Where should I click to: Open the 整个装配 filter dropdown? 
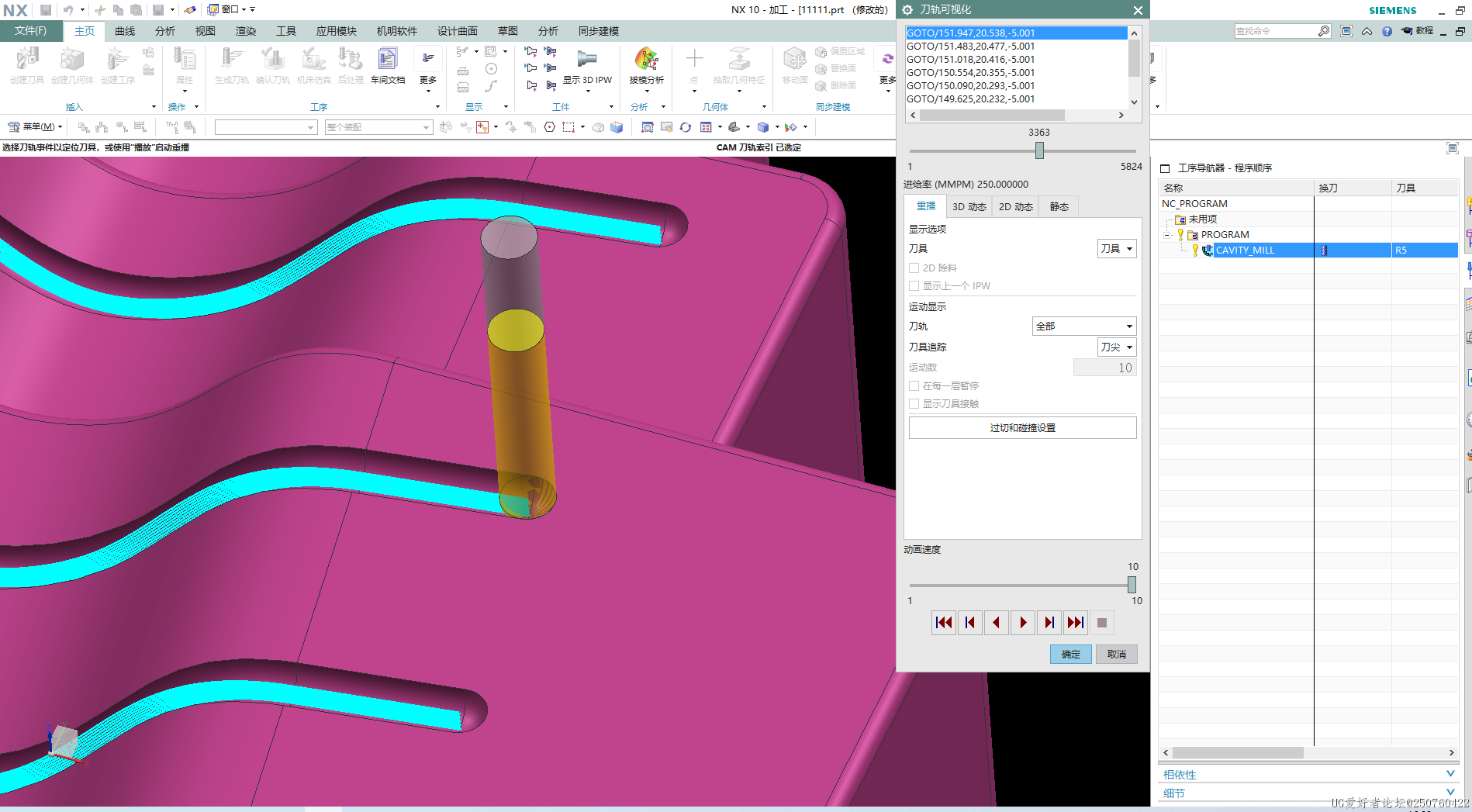[378, 127]
